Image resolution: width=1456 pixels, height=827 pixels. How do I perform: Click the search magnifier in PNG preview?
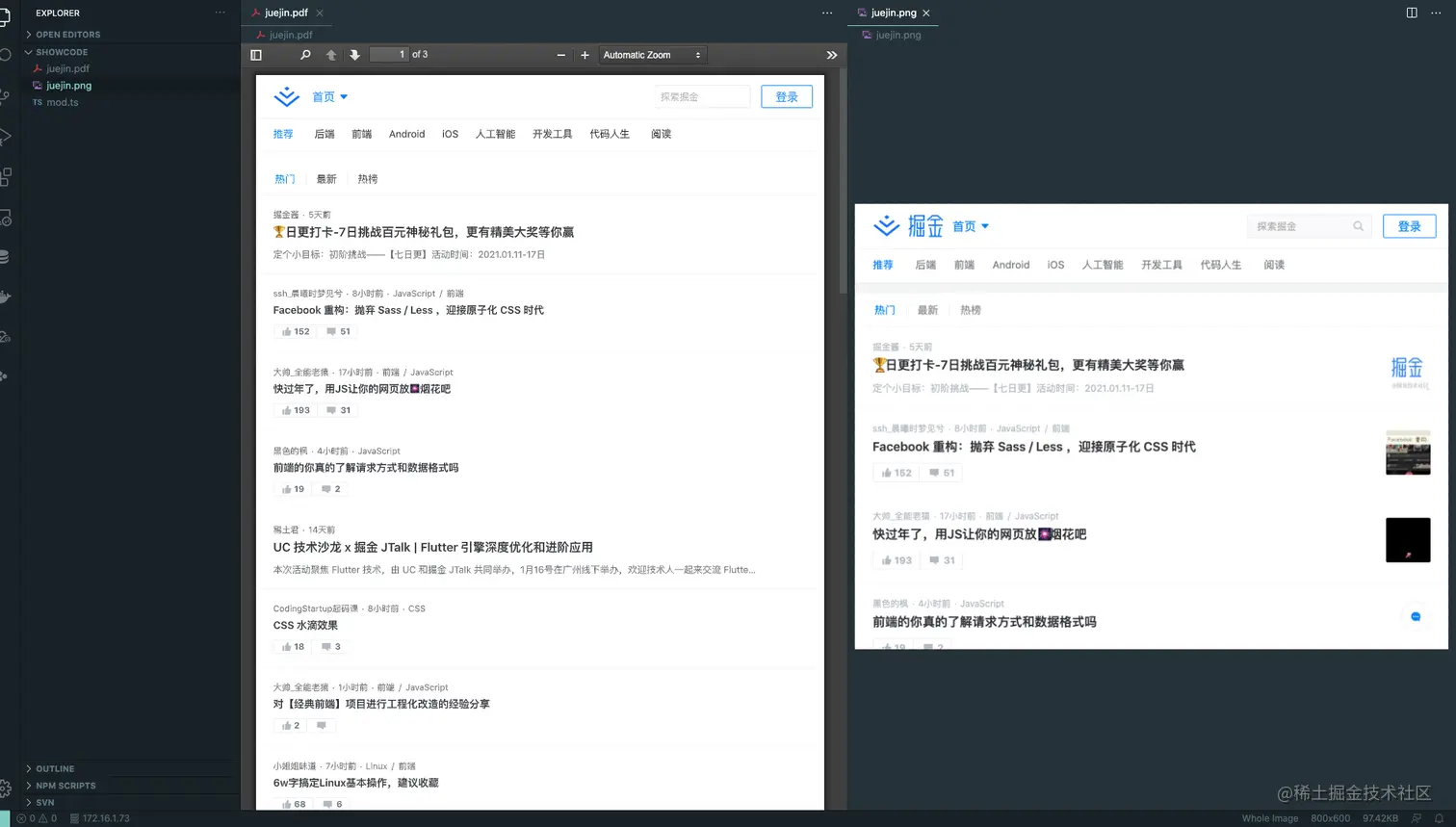coord(1358,226)
